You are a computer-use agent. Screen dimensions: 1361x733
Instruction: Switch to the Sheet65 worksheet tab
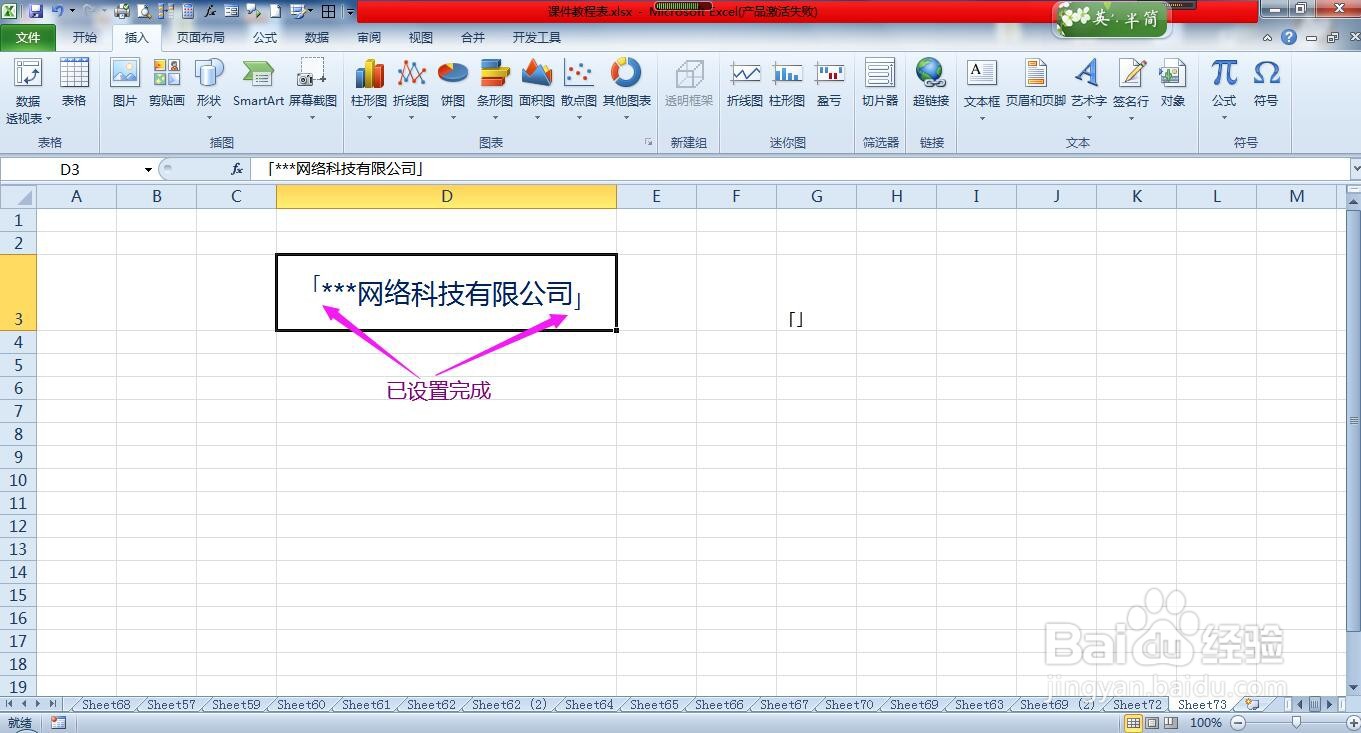point(652,704)
